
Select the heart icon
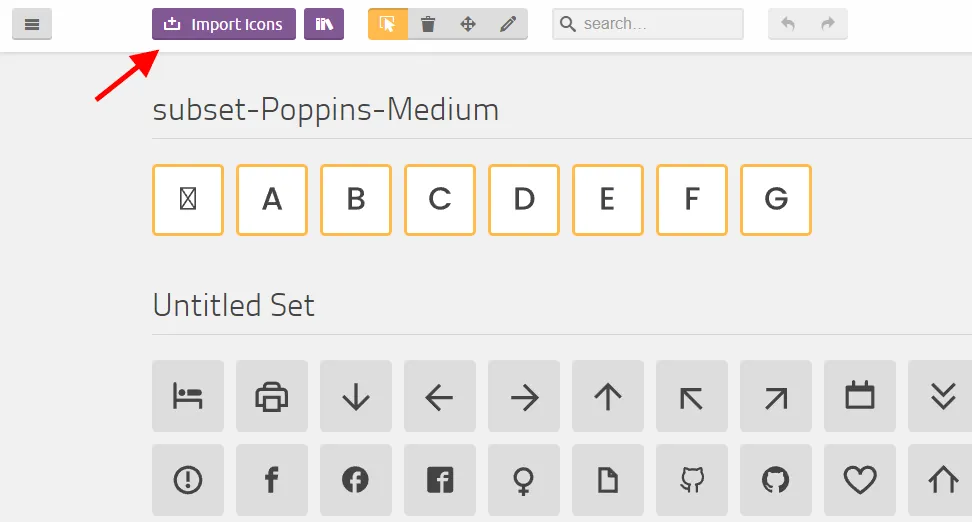point(860,480)
